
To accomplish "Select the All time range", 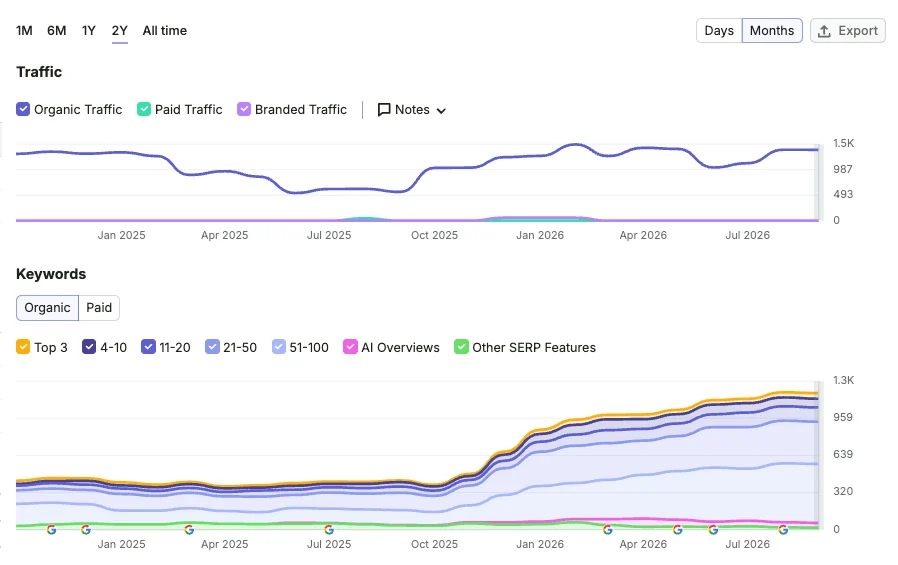I will pos(165,31).
